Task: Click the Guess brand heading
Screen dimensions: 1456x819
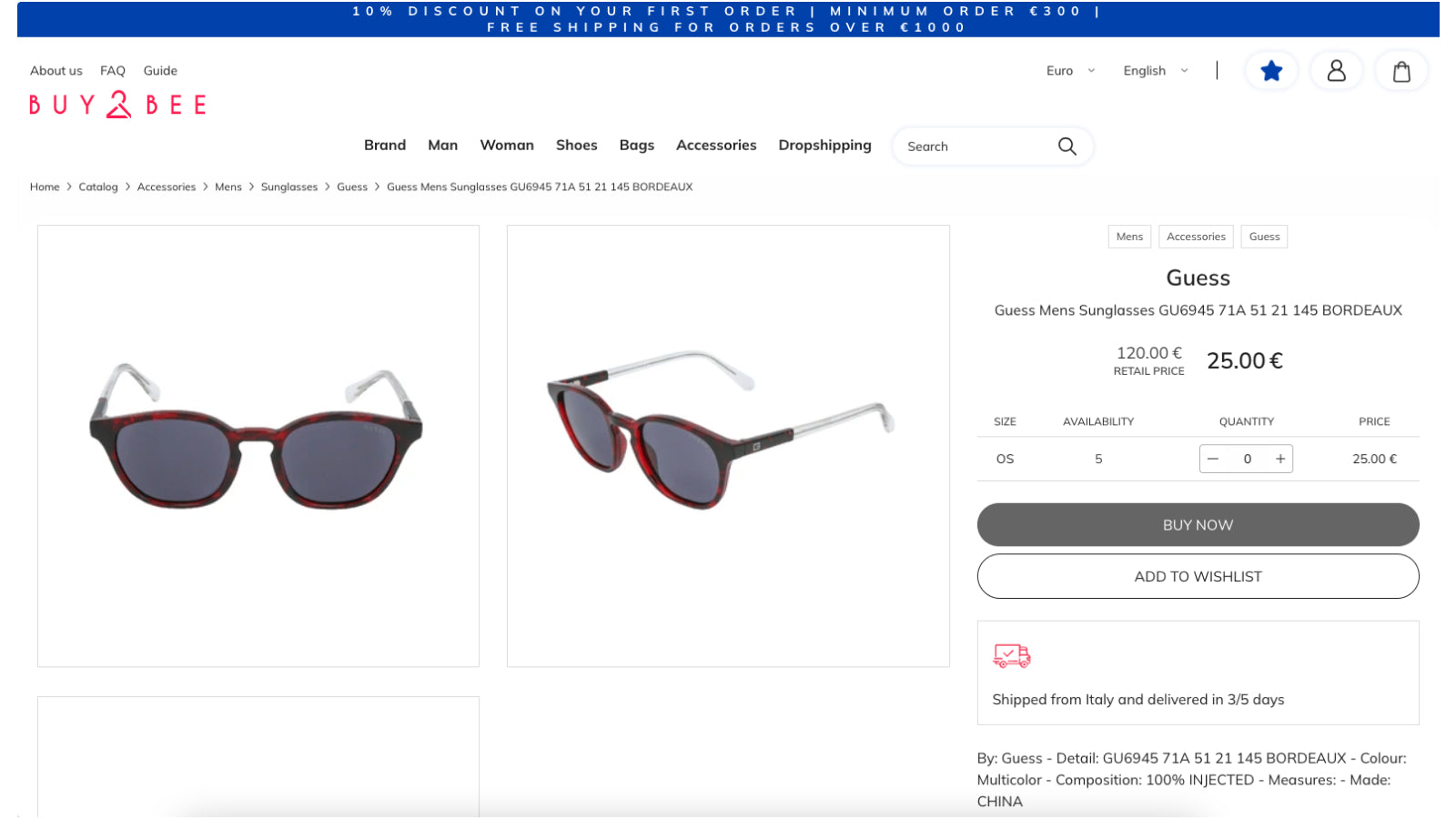Action: point(1198,278)
